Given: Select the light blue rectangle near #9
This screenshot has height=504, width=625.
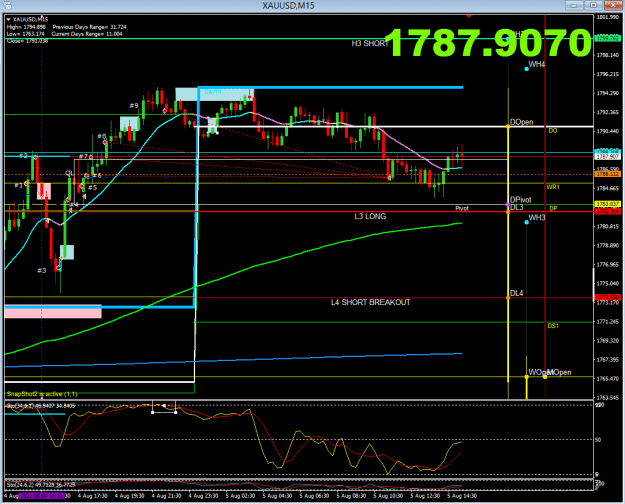Looking at the screenshot, I should (x=130, y=124).
